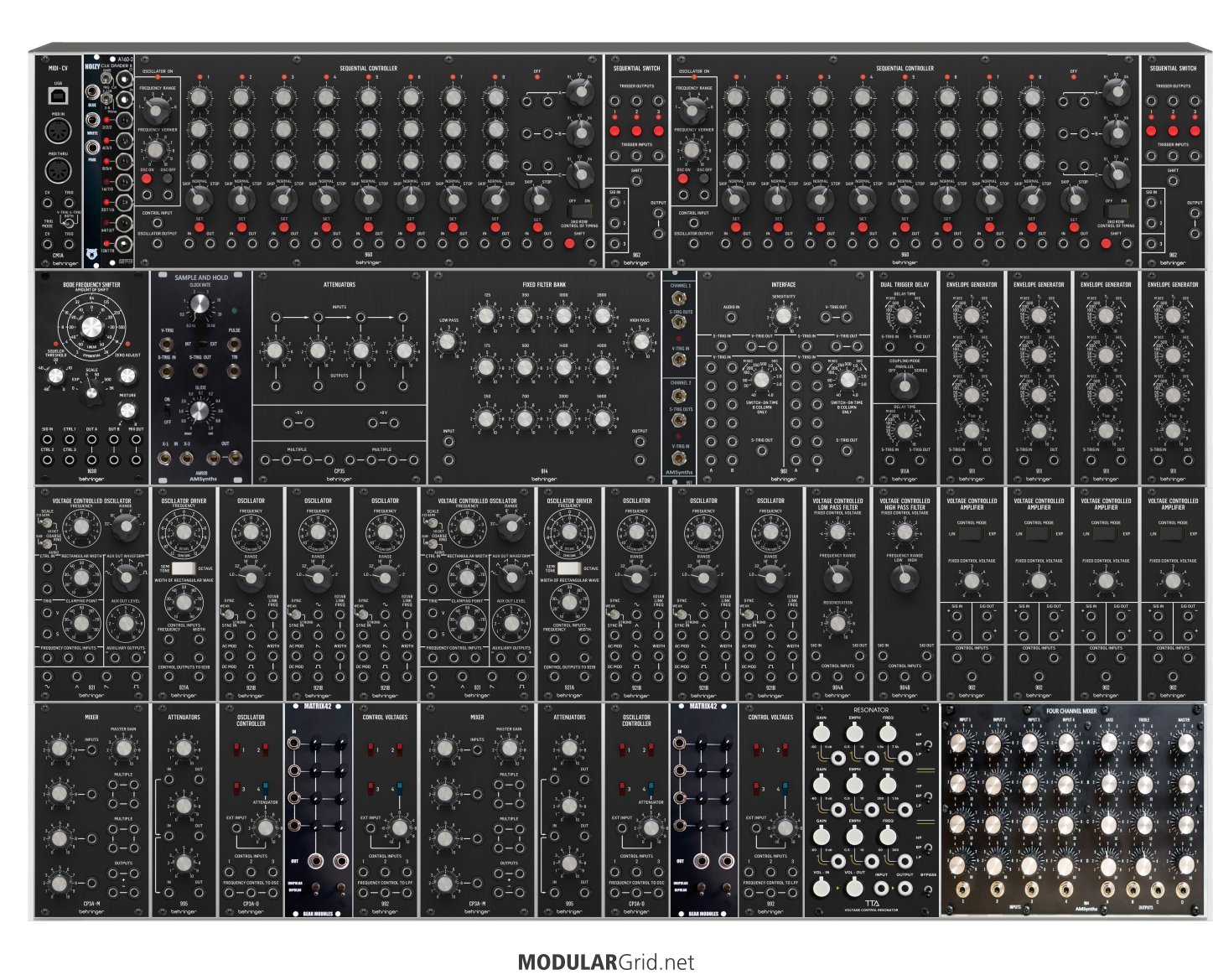The image size is (1213, 980).
Task: Click the 125 band knob on Fixed Filter Bank
Action: 487,316
